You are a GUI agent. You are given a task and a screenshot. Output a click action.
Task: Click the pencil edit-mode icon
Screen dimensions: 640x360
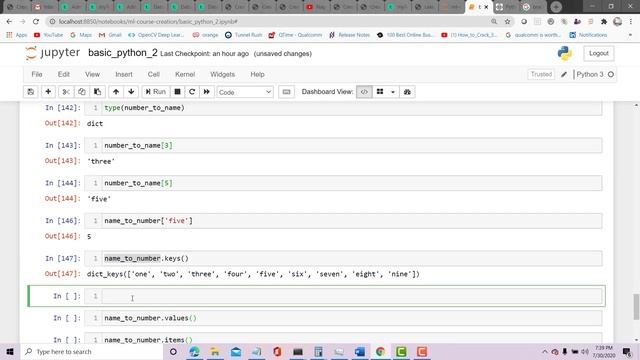pyautogui.click(x=564, y=74)
